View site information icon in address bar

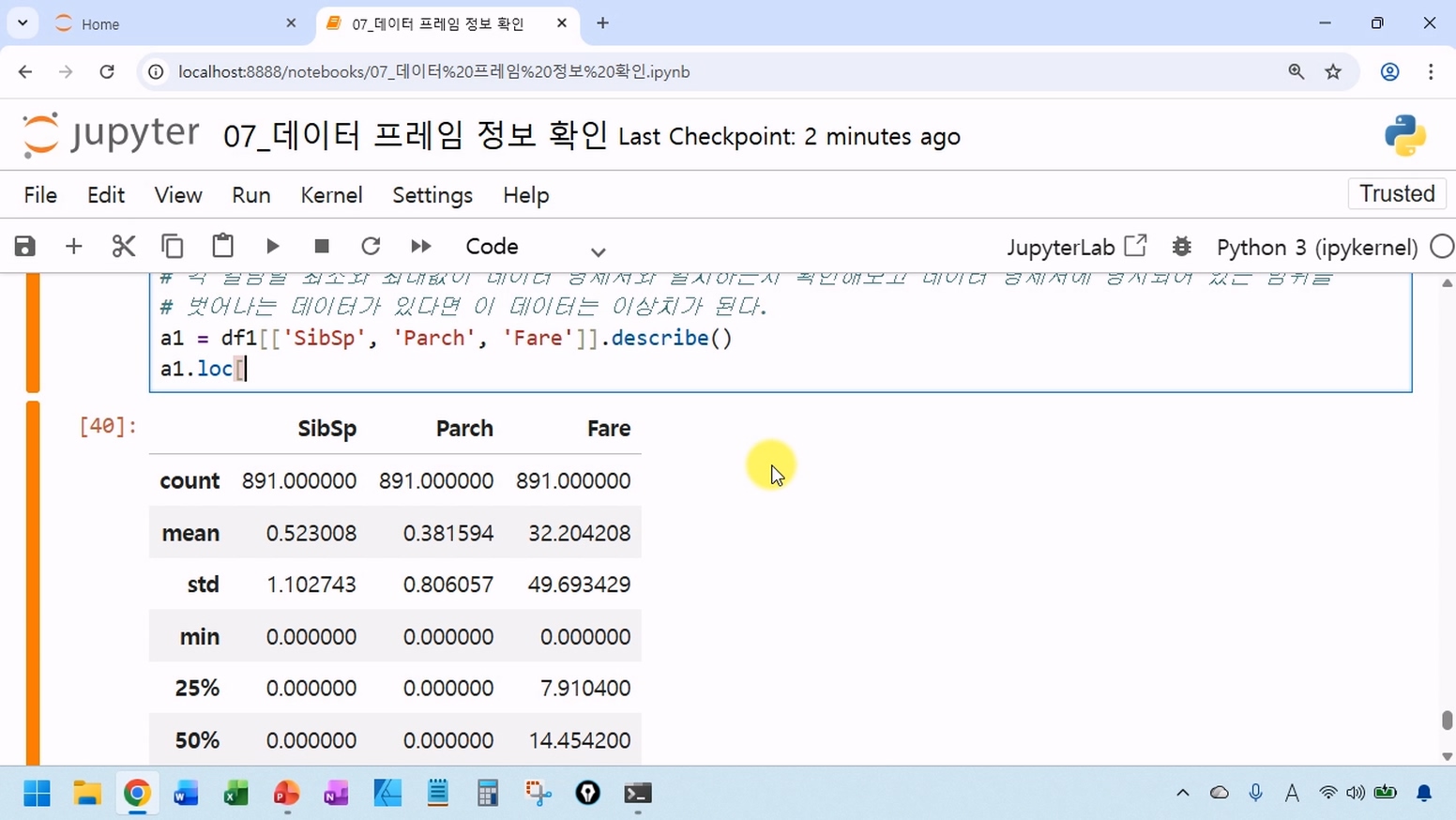point(157,71)
